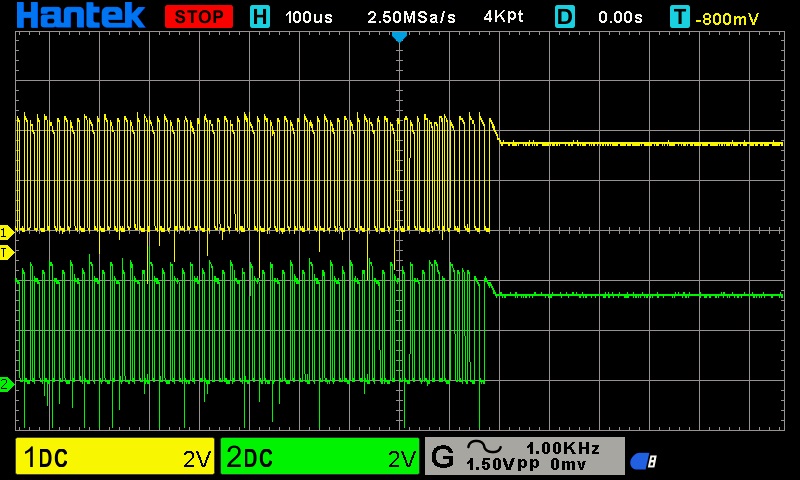Click the blue trigger position marker at top

(x=399, y=36)
